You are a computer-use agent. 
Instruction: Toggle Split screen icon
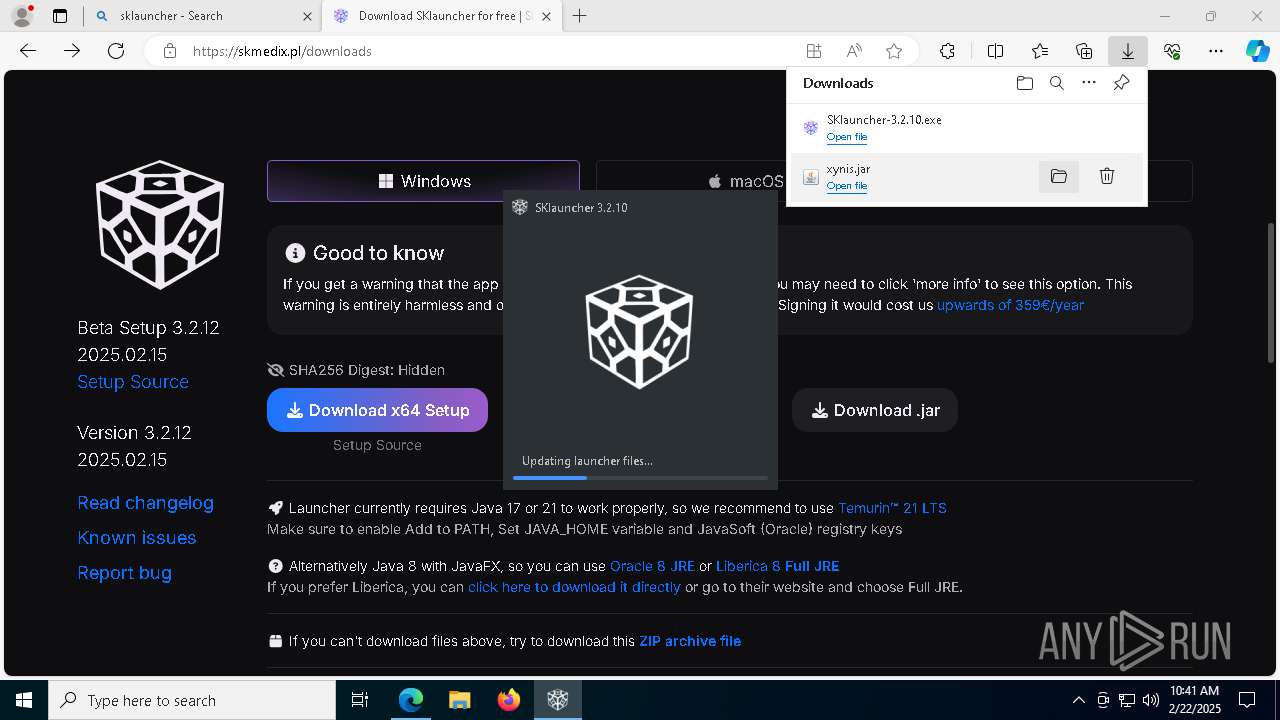[x=995, y=51]
